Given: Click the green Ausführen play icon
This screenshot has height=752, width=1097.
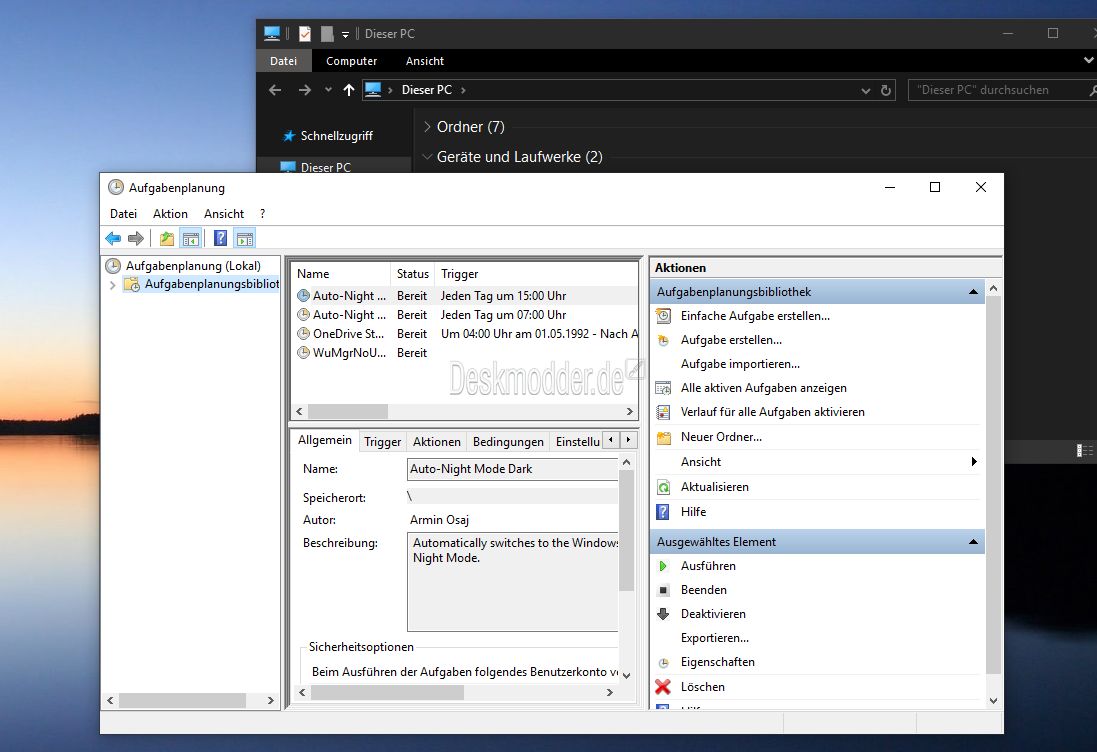Looking at the screenshot, I should (663, 566).
